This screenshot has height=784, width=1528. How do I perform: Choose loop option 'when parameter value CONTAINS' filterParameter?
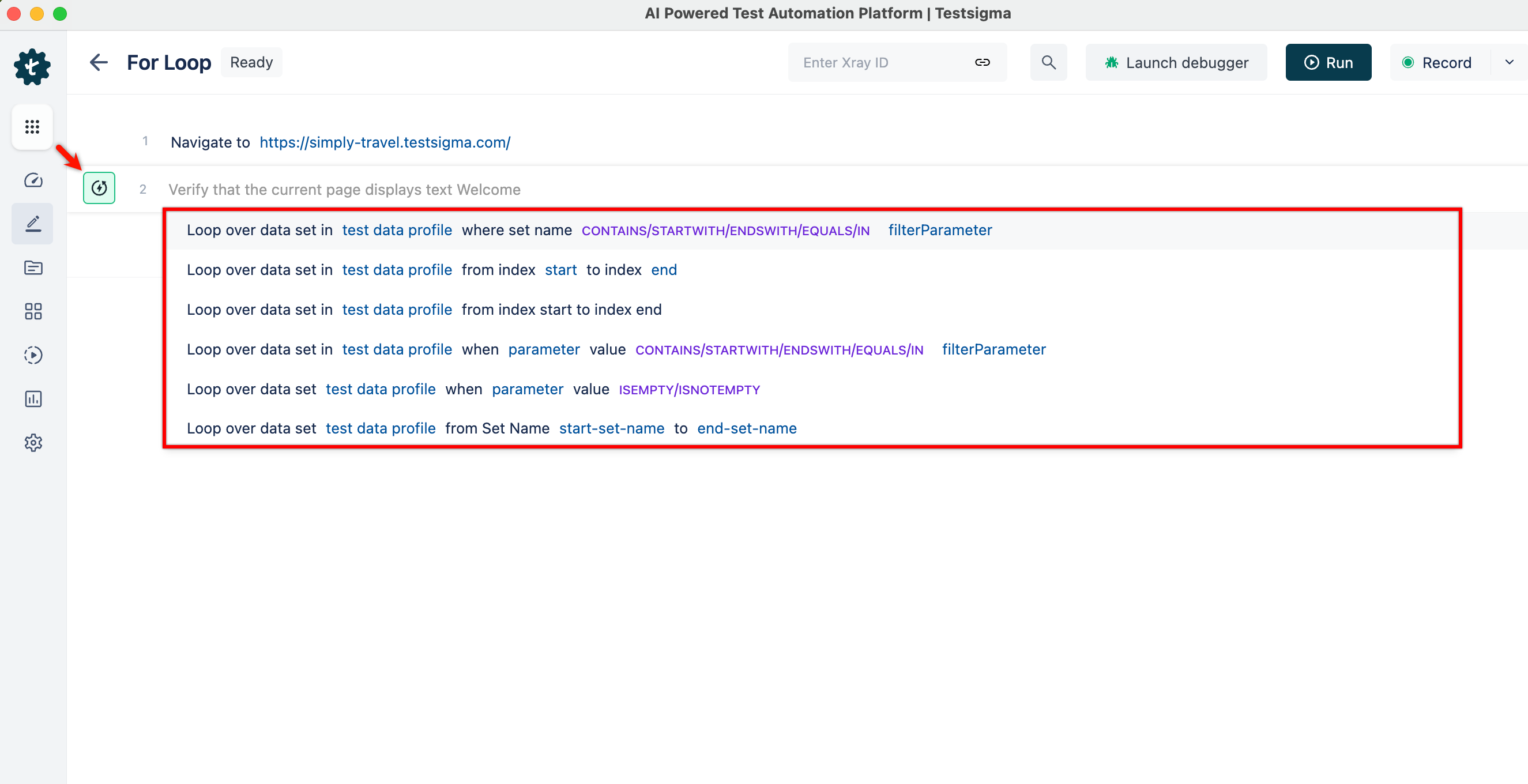pyautogui.click(x=812, y=349)
